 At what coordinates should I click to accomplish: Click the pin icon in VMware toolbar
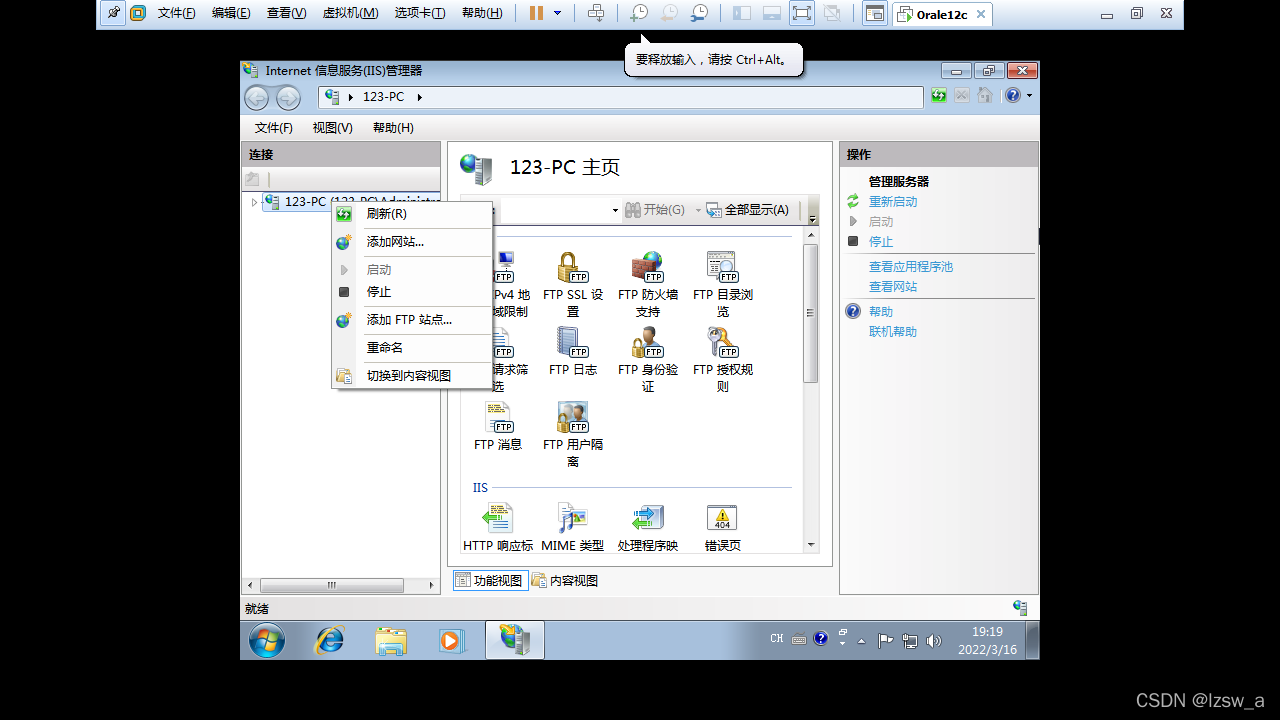pyautogui.click(x=113, y=14)
